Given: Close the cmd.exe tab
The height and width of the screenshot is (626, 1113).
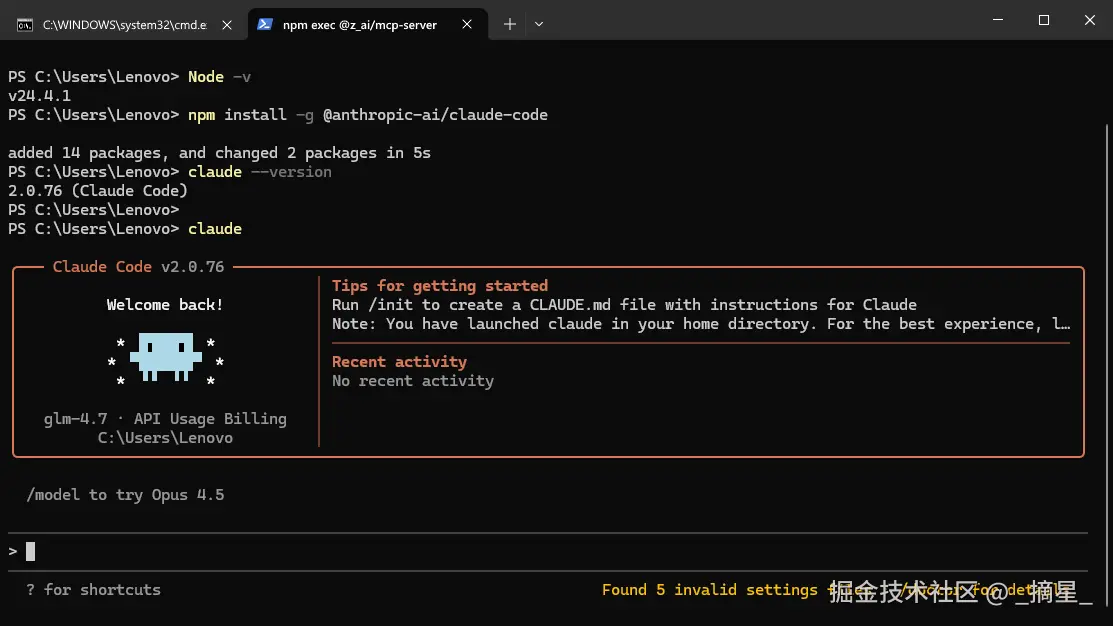Looking at the screenshot, I should pyautogui.click(x=227, y=24).
